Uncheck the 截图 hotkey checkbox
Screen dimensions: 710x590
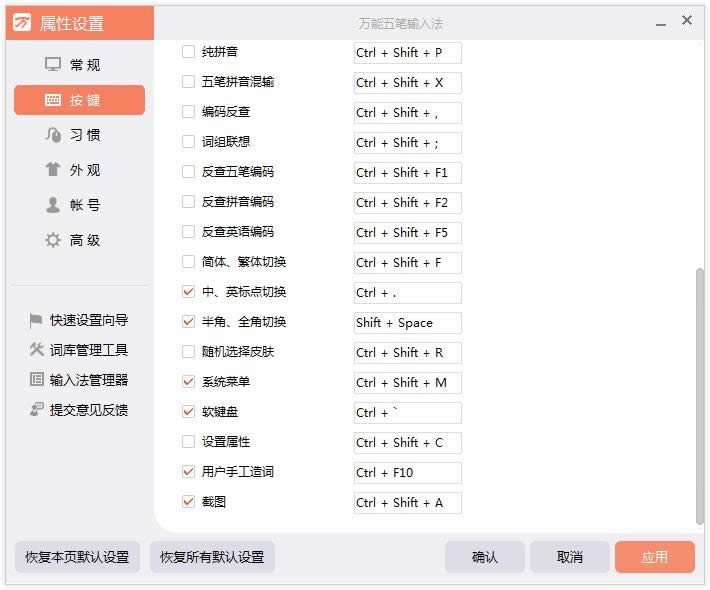(188, 502)
